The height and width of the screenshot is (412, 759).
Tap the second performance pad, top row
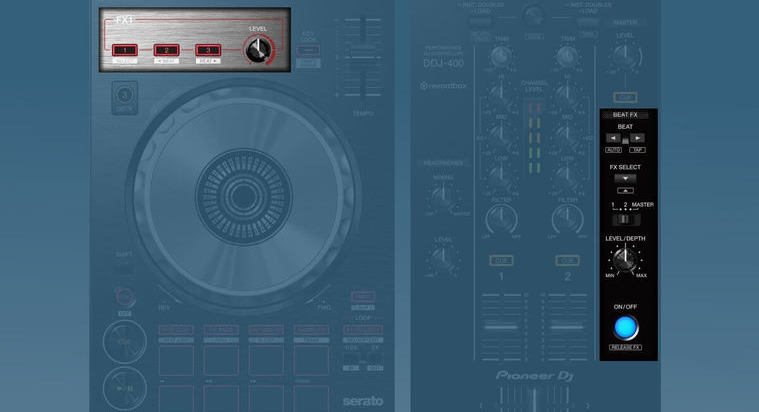point(221,361)
